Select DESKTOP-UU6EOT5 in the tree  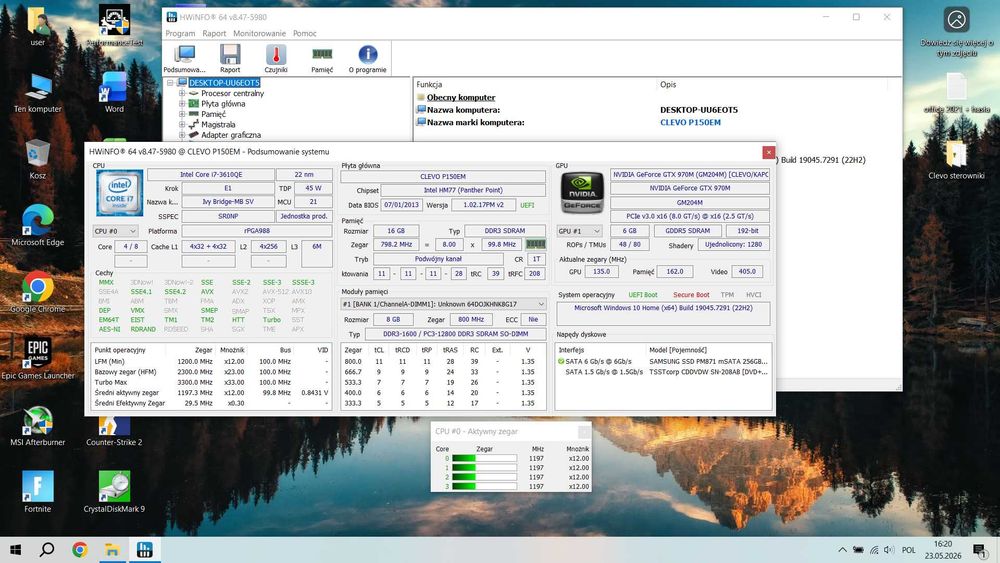coord(224,83)
